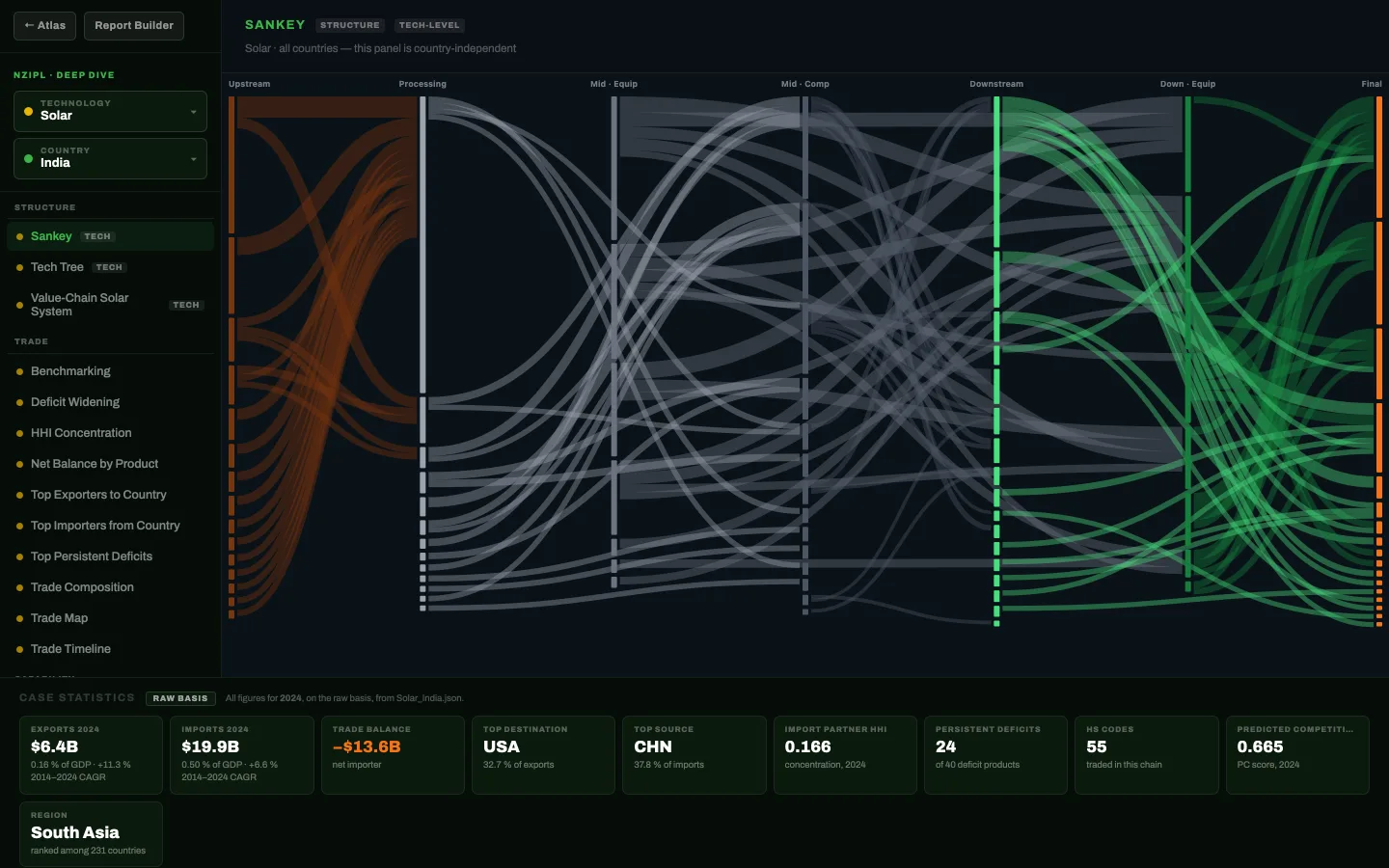Viewport: 1389px width, 868px height.
Task: Click the Final column label
Action: tap(1372, 84)
